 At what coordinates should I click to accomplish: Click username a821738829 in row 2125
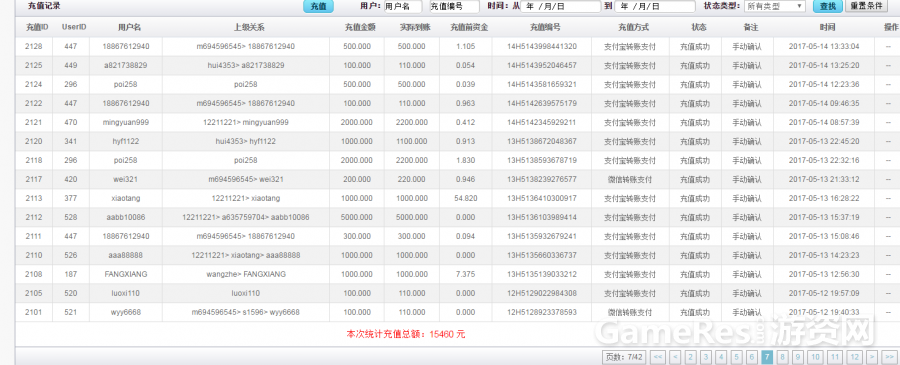click(x=126, y=65)
